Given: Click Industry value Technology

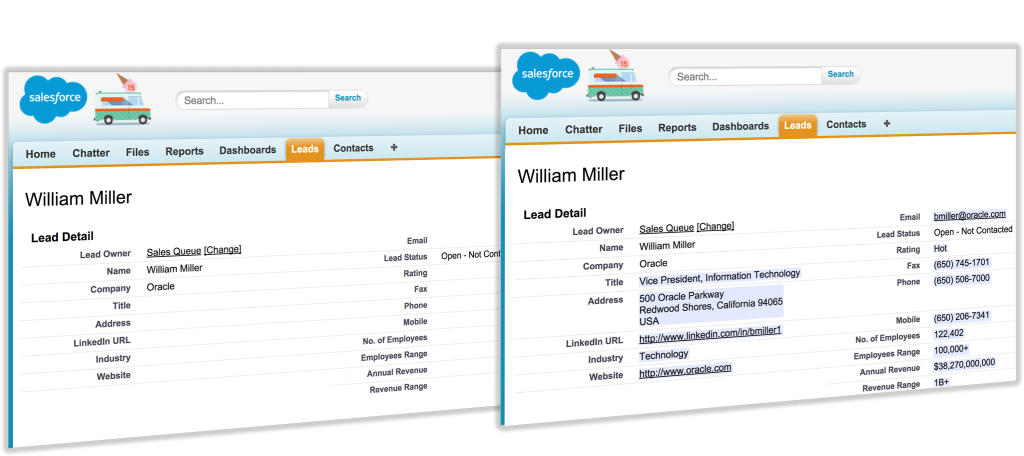Looking at the screenshot, I should point(664,355).
